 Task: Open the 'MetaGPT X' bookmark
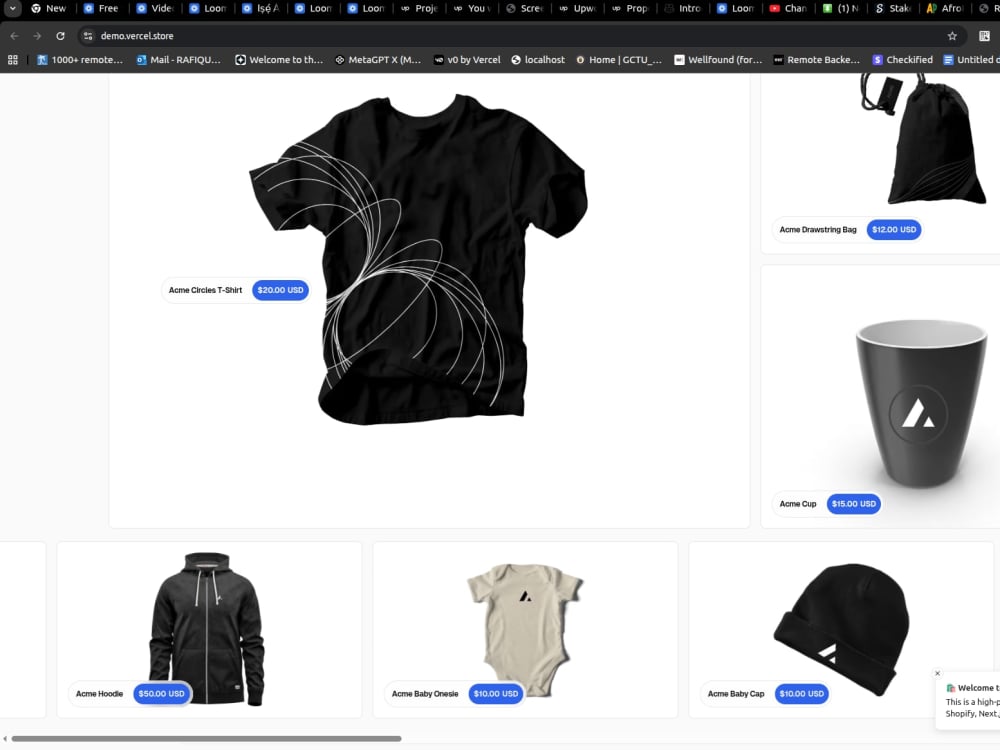tap(378, 59)
